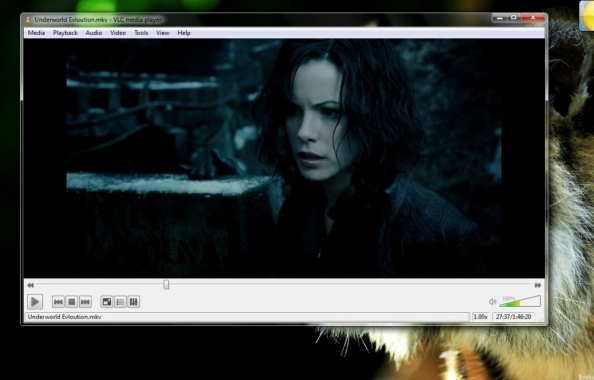Click the VLC cone title icon
The width and height of the screenshot is (594, 380).
click(x=28, y=20)
